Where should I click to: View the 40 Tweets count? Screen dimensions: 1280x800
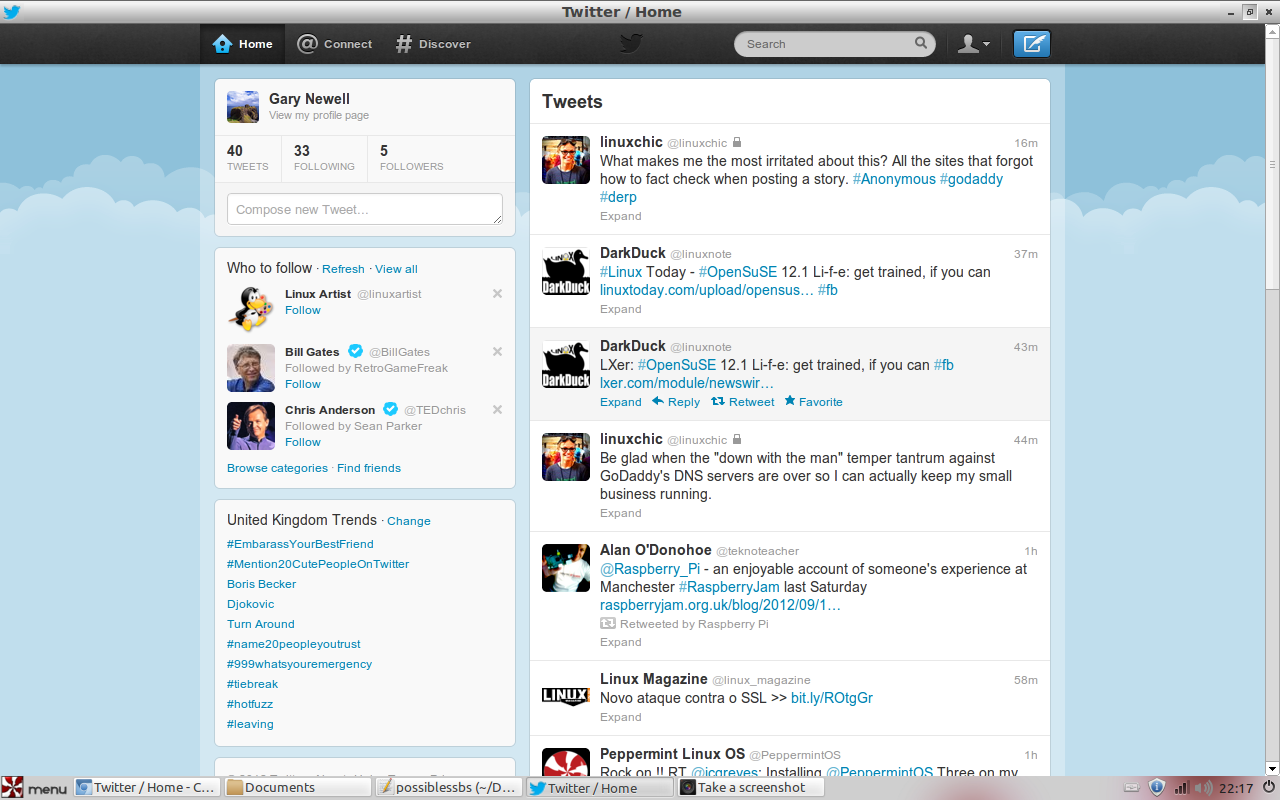point(247,158)
